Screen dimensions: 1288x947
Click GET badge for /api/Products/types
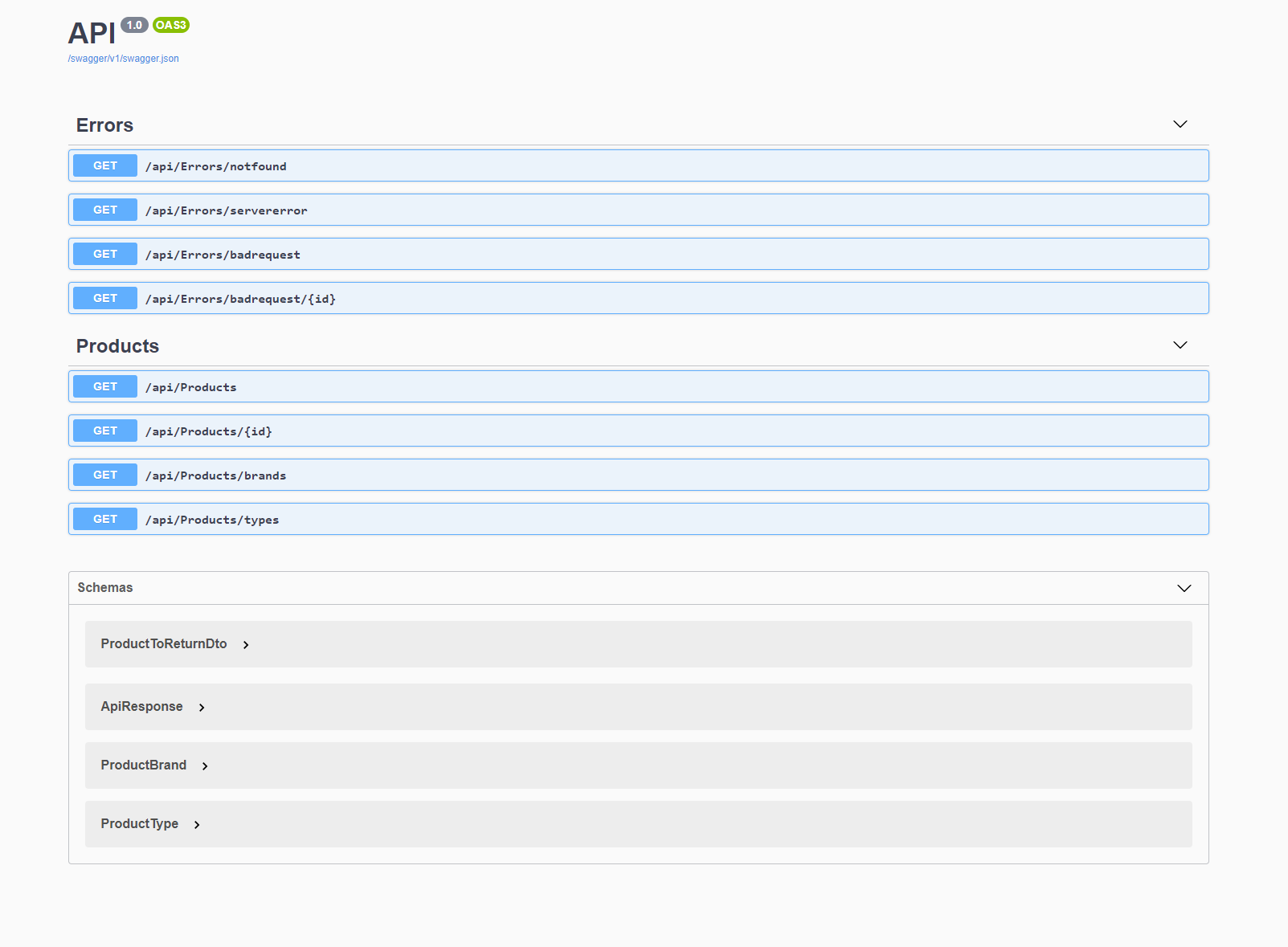[x=105, y=519]
